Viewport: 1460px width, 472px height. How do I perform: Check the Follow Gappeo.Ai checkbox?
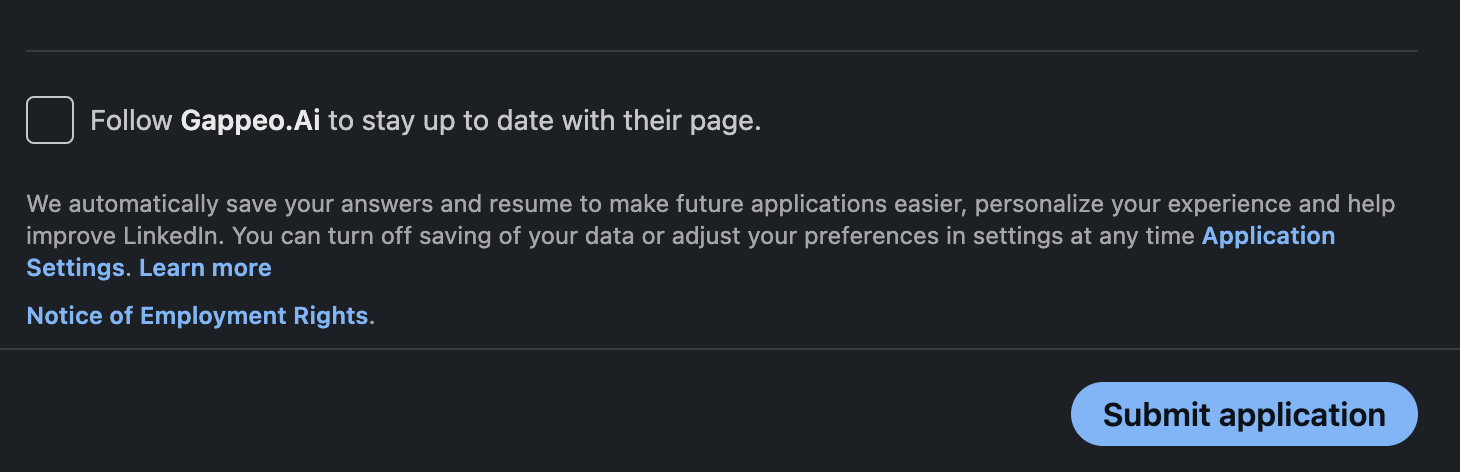[x=50, y=120]
